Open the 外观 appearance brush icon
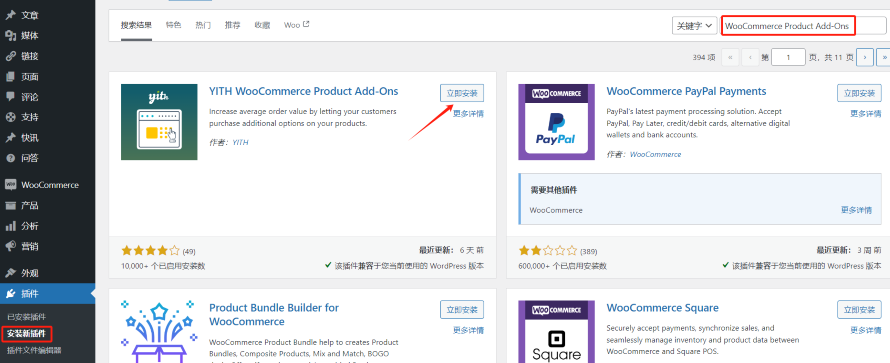The height and width of the screenshot is (363, 890). point(10,273)
